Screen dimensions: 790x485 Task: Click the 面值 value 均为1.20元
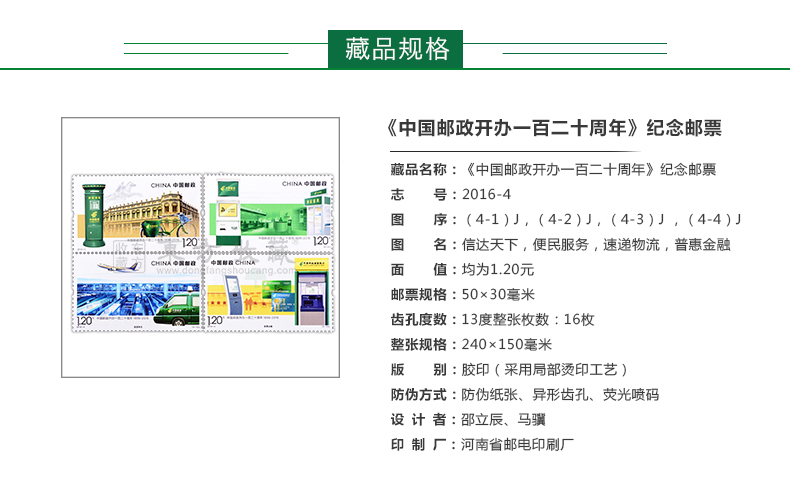tap(498, 269)
